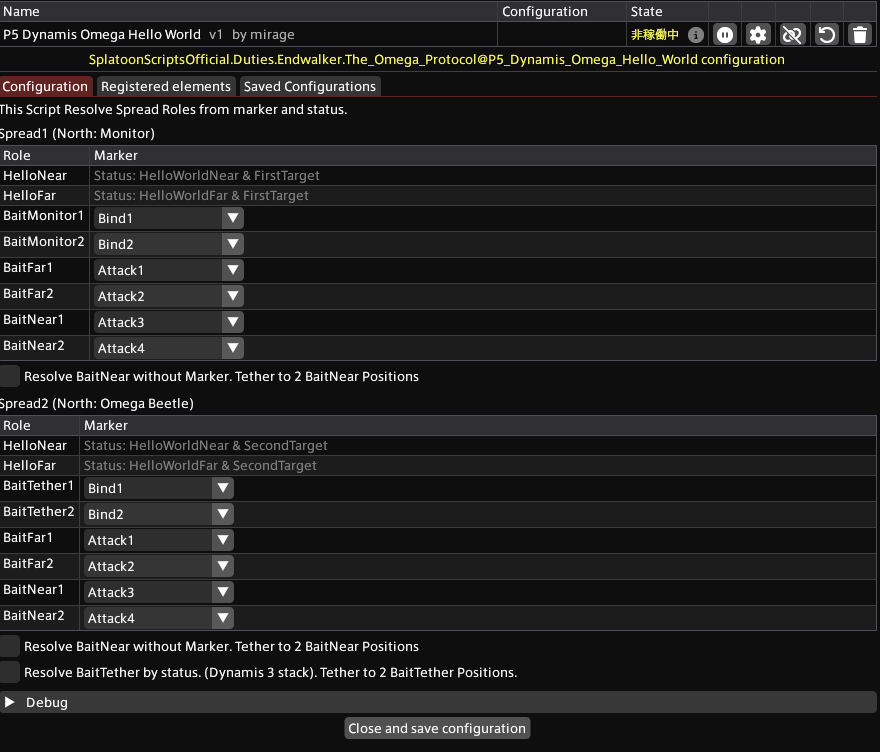The width and height of the screenshot is (880, 752).
Task: Open script settings gear icon
Action: coord(758,35)
